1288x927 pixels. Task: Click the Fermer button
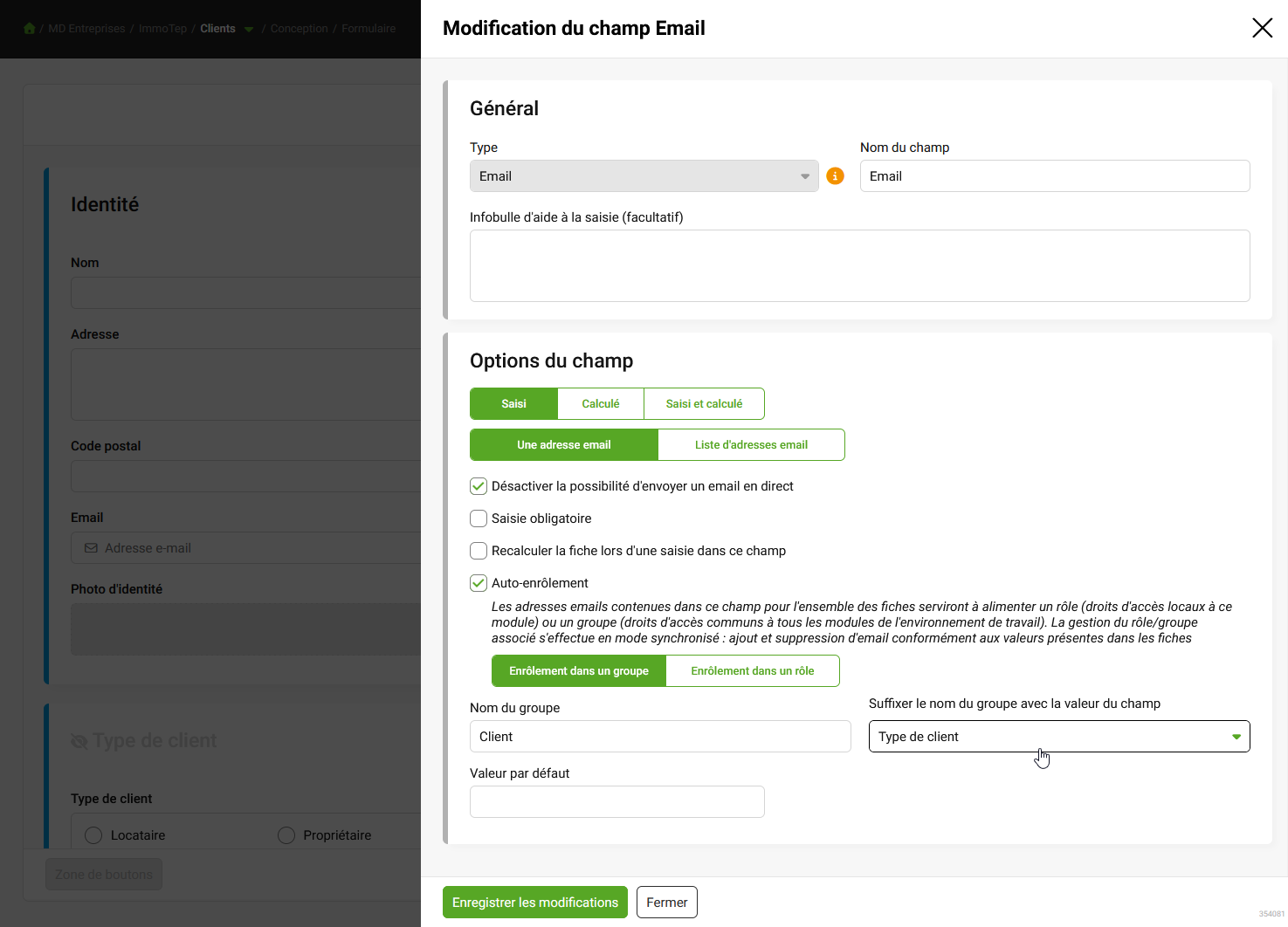tap(667, 903)
